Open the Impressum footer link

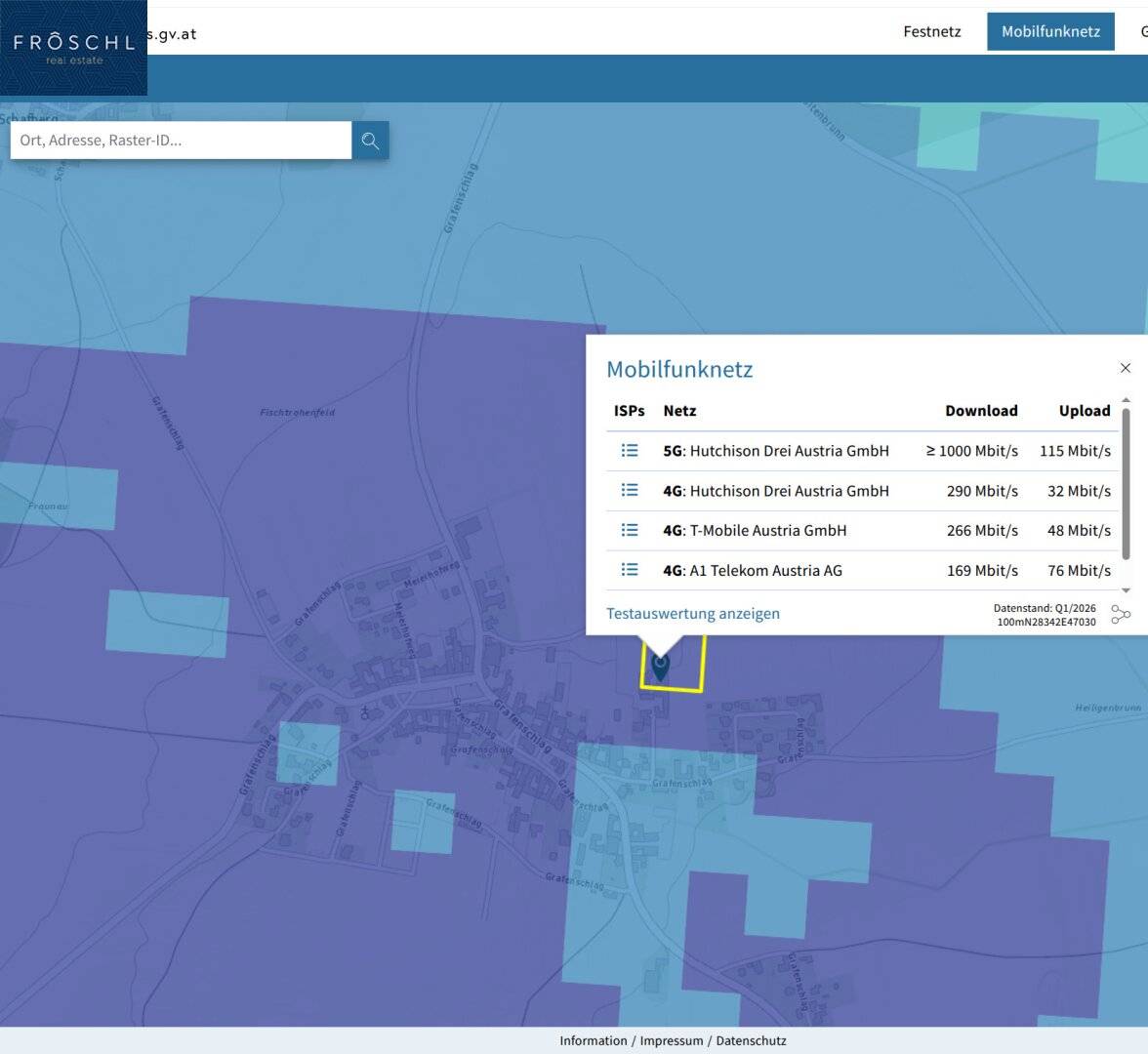pos(672,1040)
